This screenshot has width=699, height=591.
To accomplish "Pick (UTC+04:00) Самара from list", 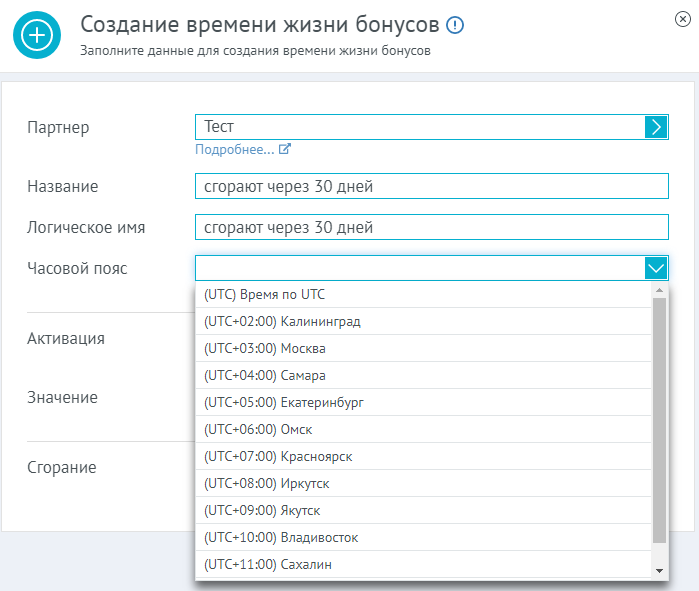I will (x=423, y=375).
